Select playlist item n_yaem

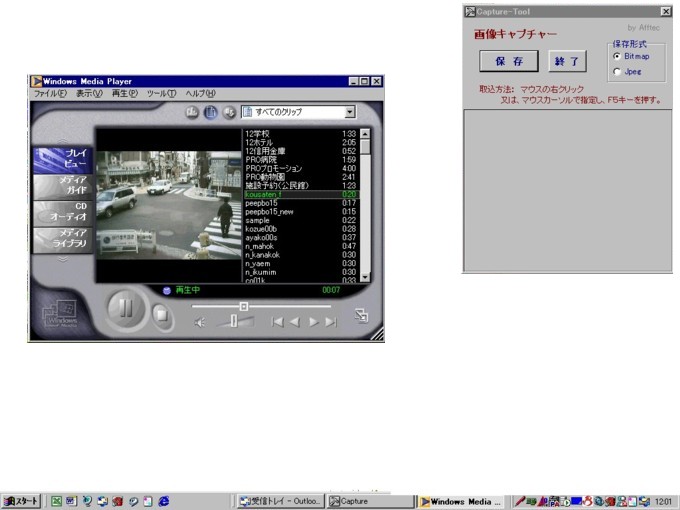point(301,264)
